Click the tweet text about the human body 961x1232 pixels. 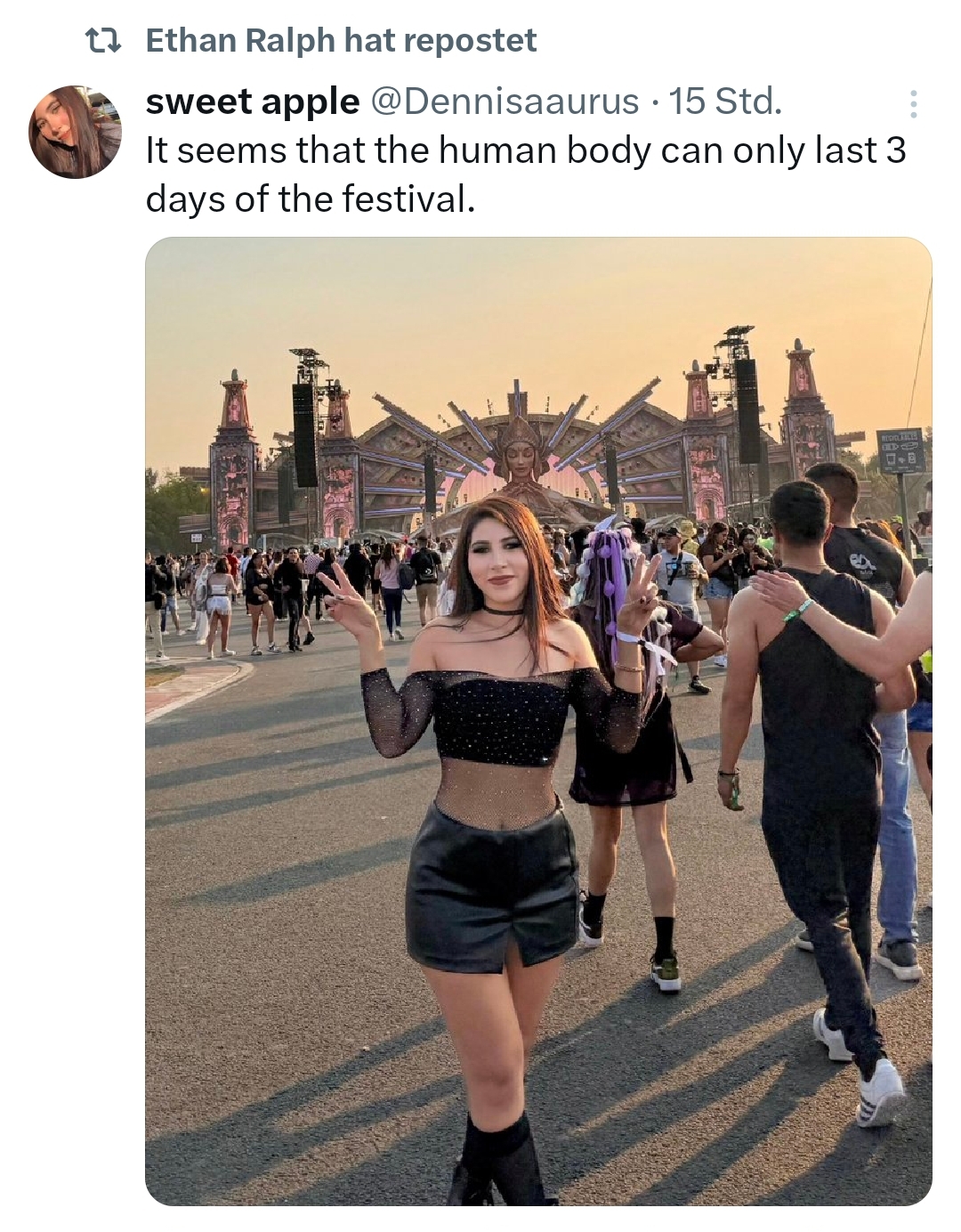[525, 174]
